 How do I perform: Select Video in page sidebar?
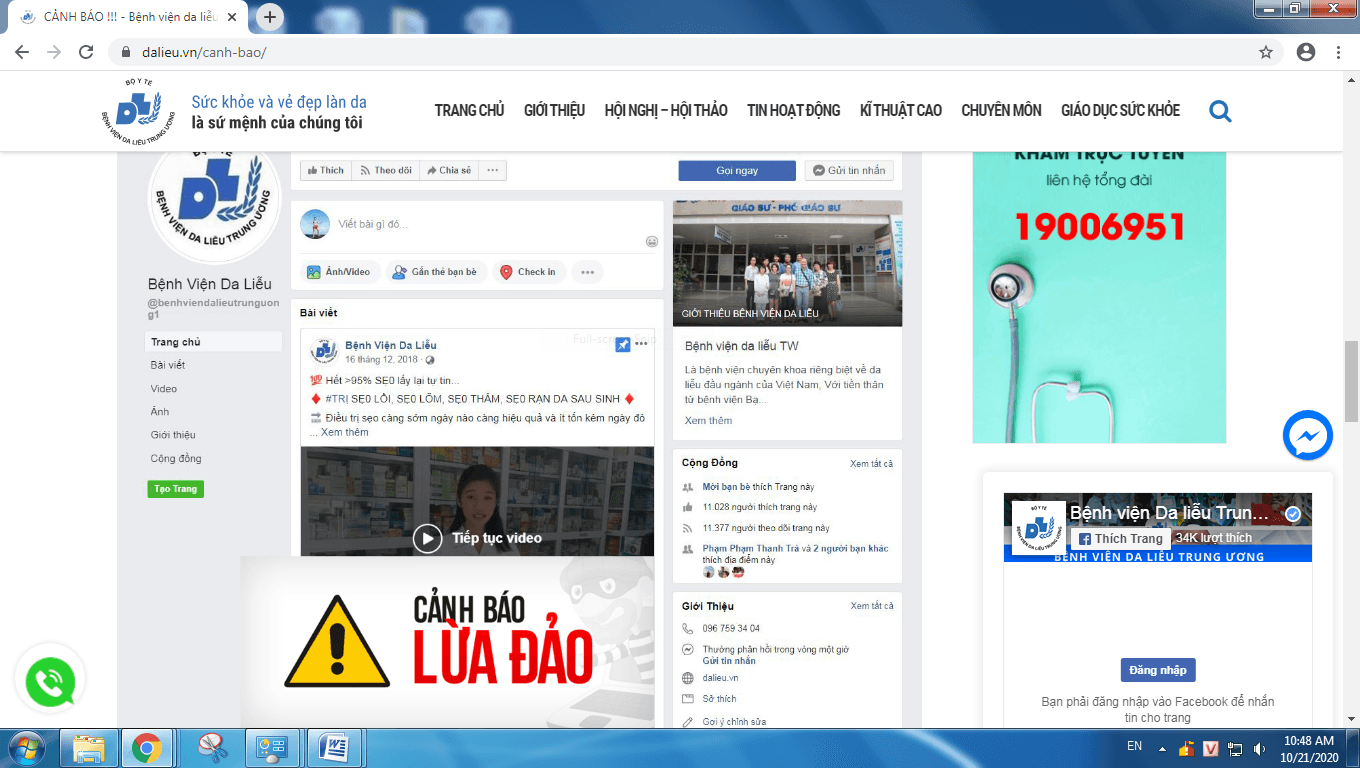[x=164, y=389]
